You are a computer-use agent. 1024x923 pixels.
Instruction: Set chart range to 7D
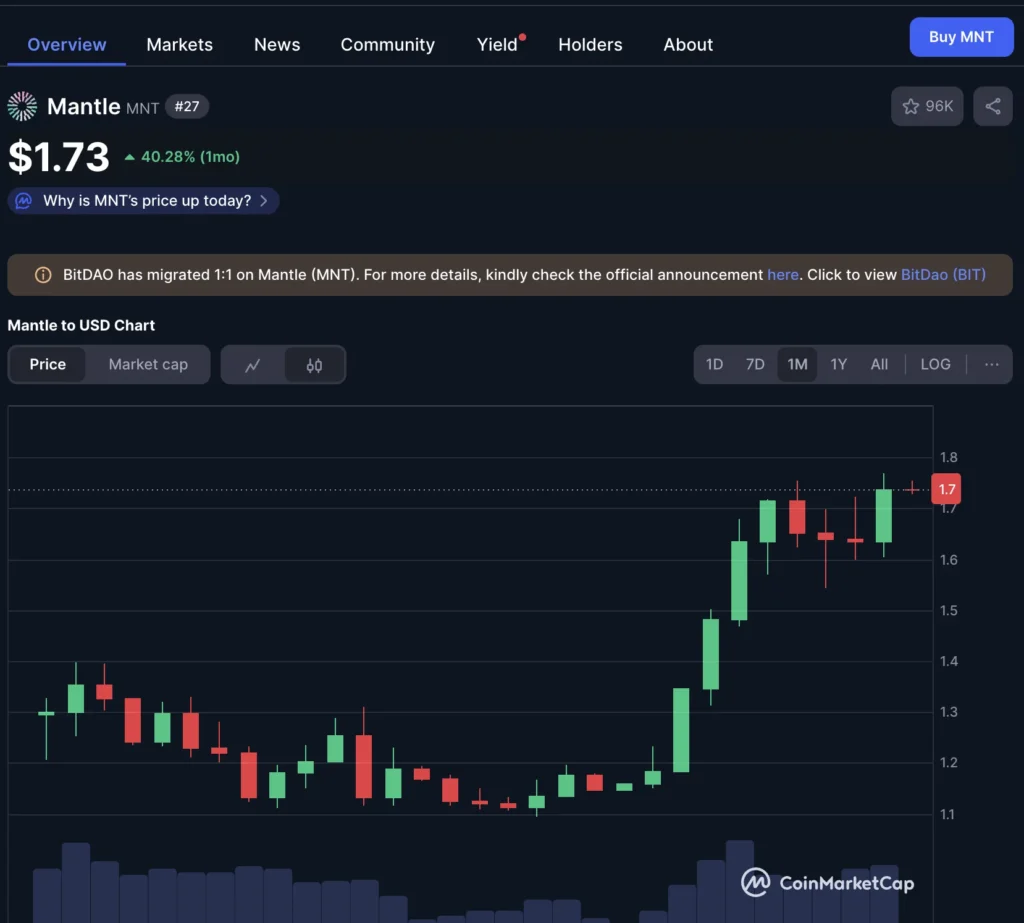coord(755,364)
